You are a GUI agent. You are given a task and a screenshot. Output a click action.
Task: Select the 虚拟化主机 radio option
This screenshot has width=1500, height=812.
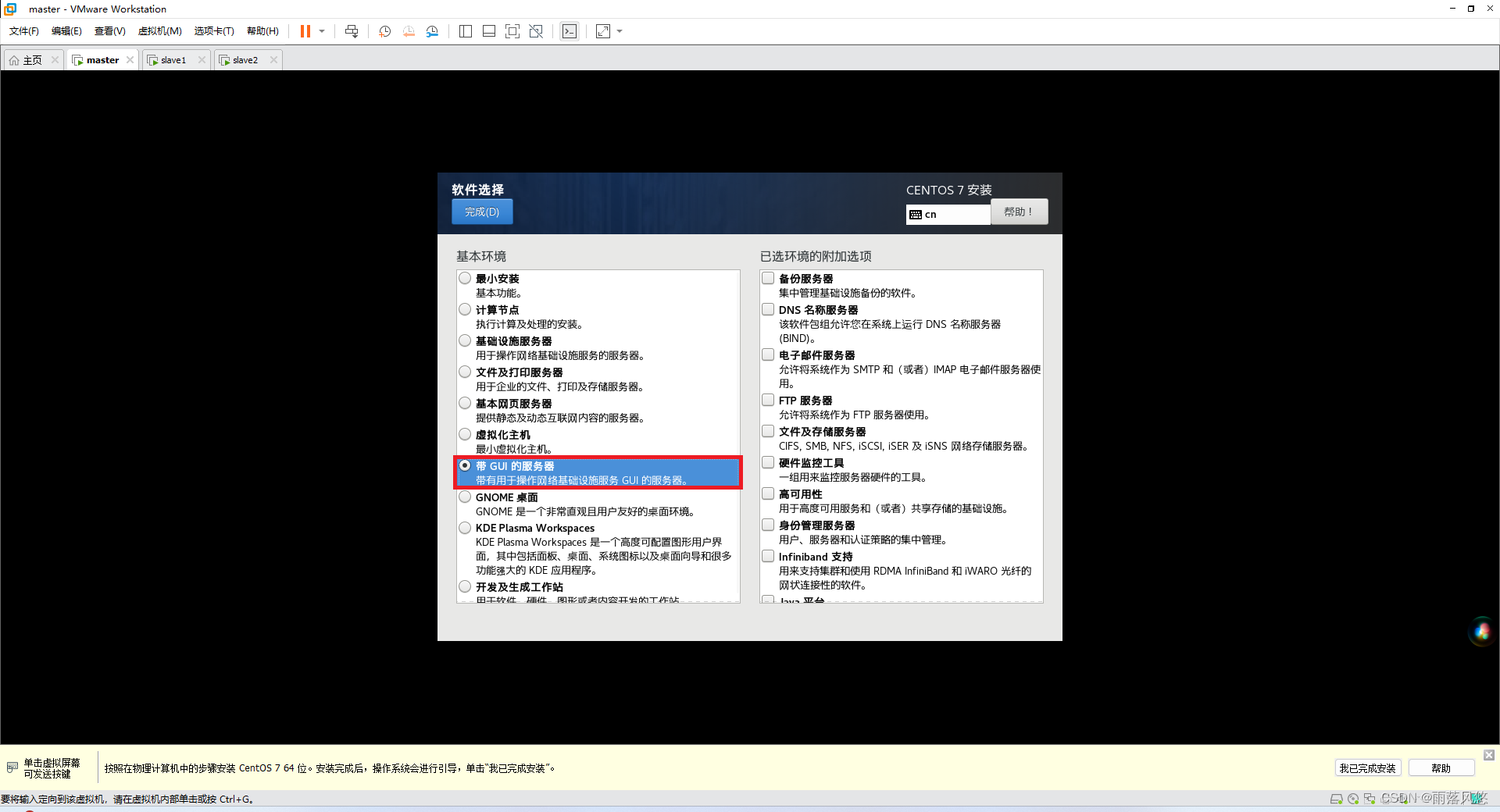[465, 434]
